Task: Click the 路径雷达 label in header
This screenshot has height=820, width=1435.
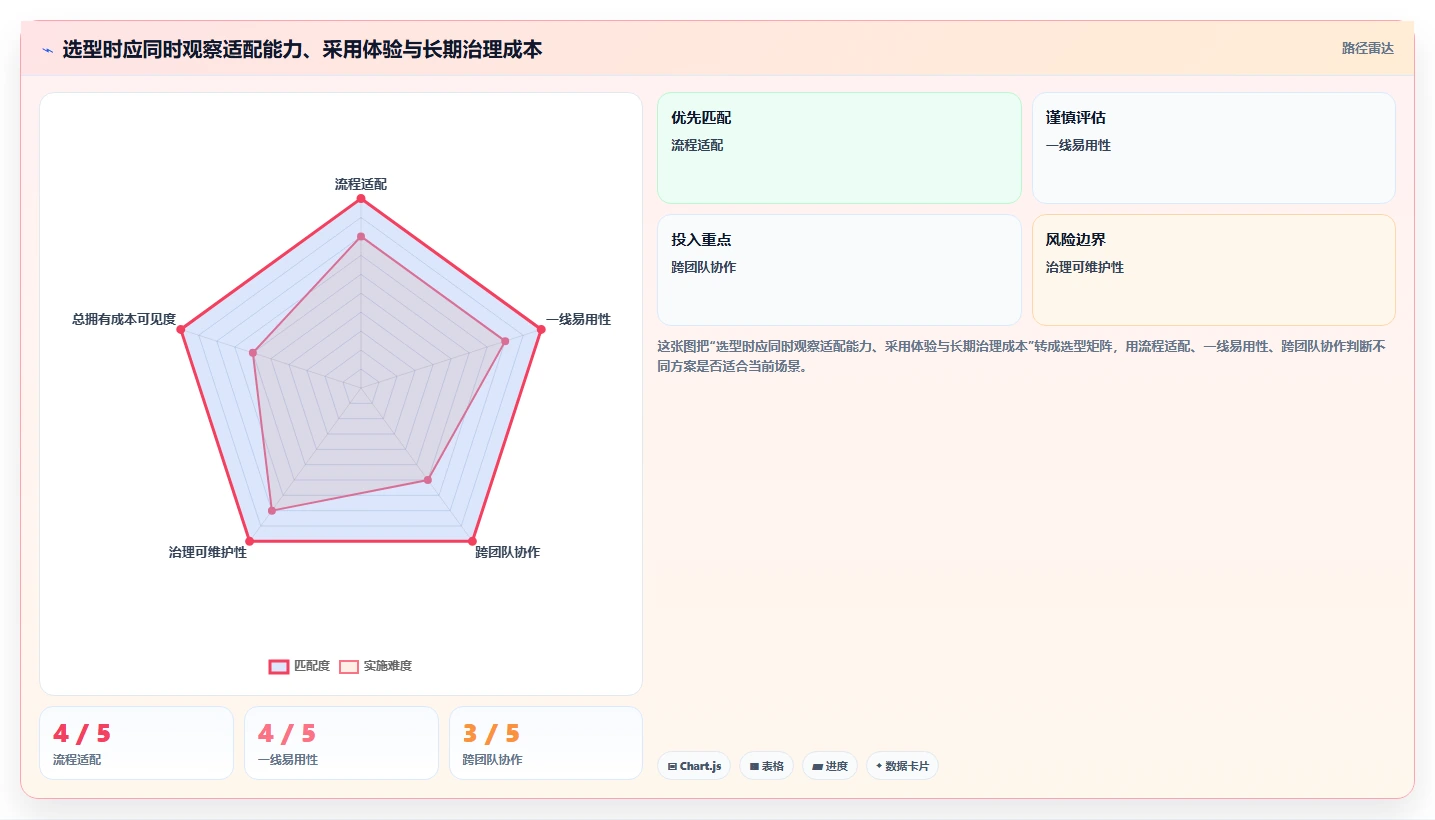Action: [x=1367, y=48]
